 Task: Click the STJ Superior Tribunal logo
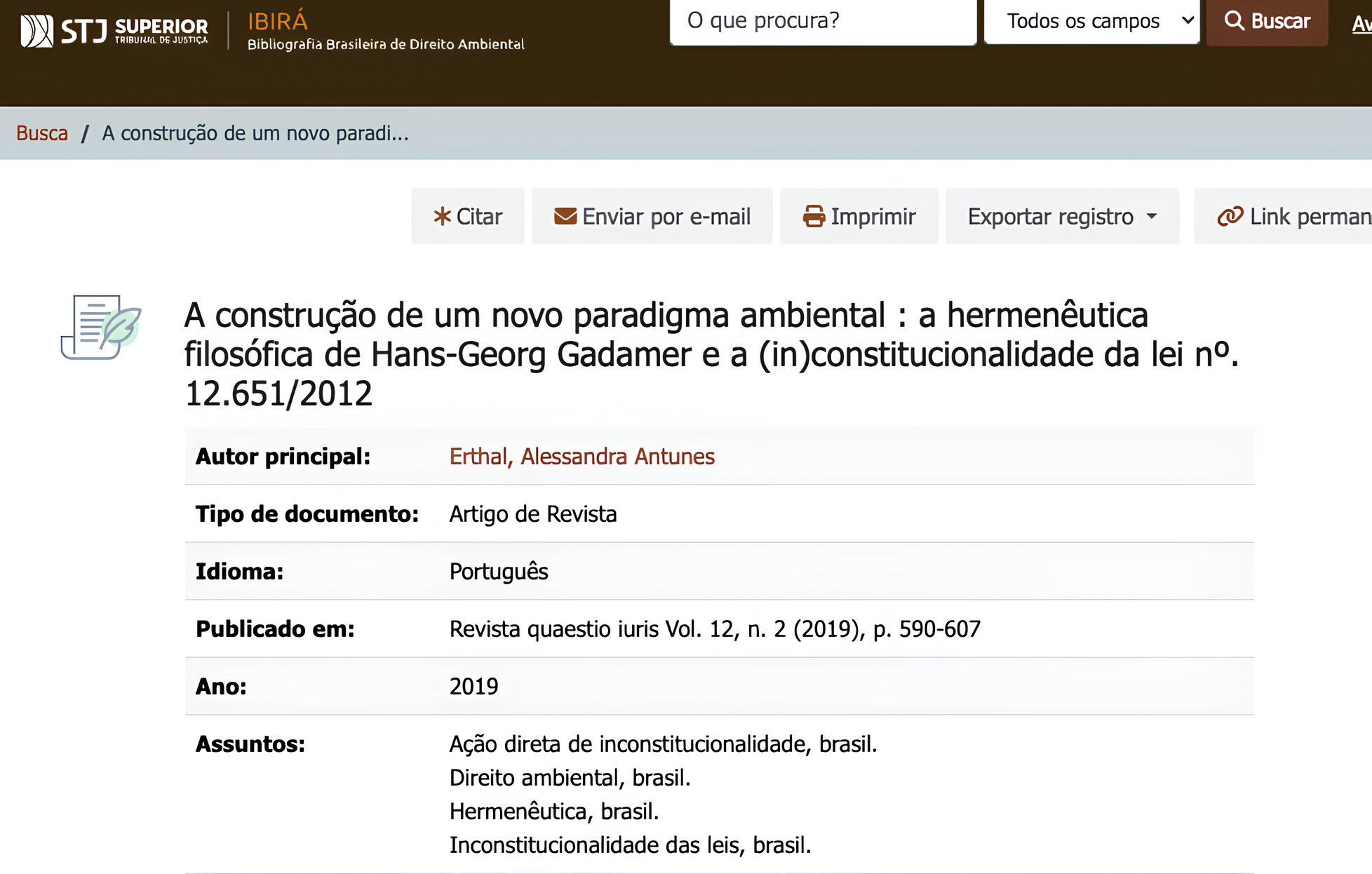point(114,30)
